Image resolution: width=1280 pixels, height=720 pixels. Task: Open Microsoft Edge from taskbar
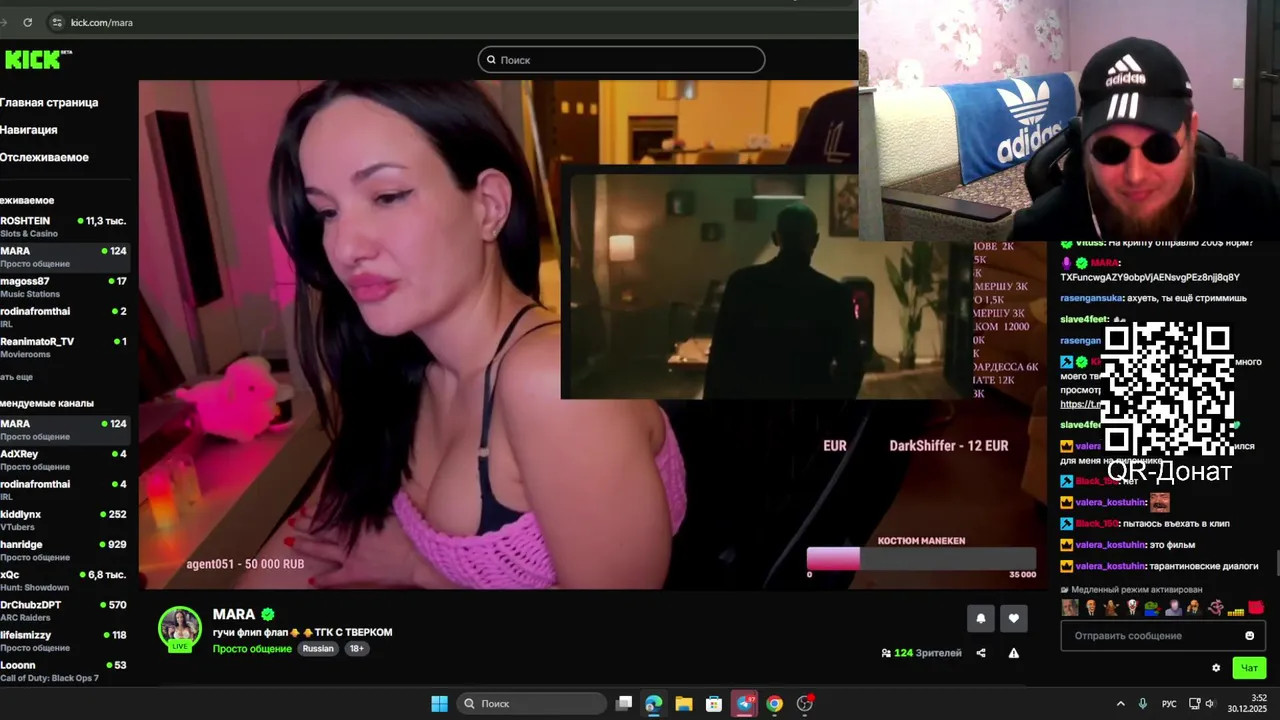pos(654,703)
